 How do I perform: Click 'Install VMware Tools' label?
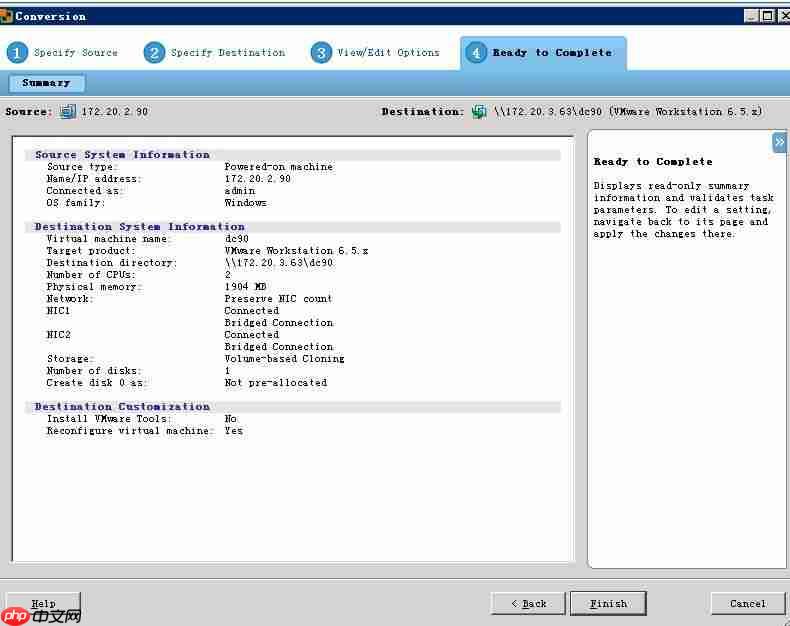point(109,419)
